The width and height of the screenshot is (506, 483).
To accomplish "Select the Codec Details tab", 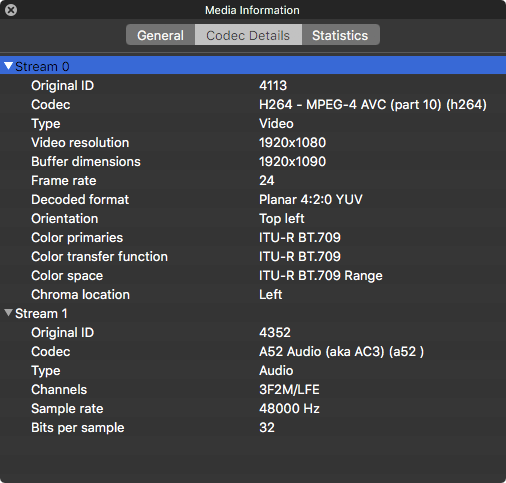I will (248, 35).
